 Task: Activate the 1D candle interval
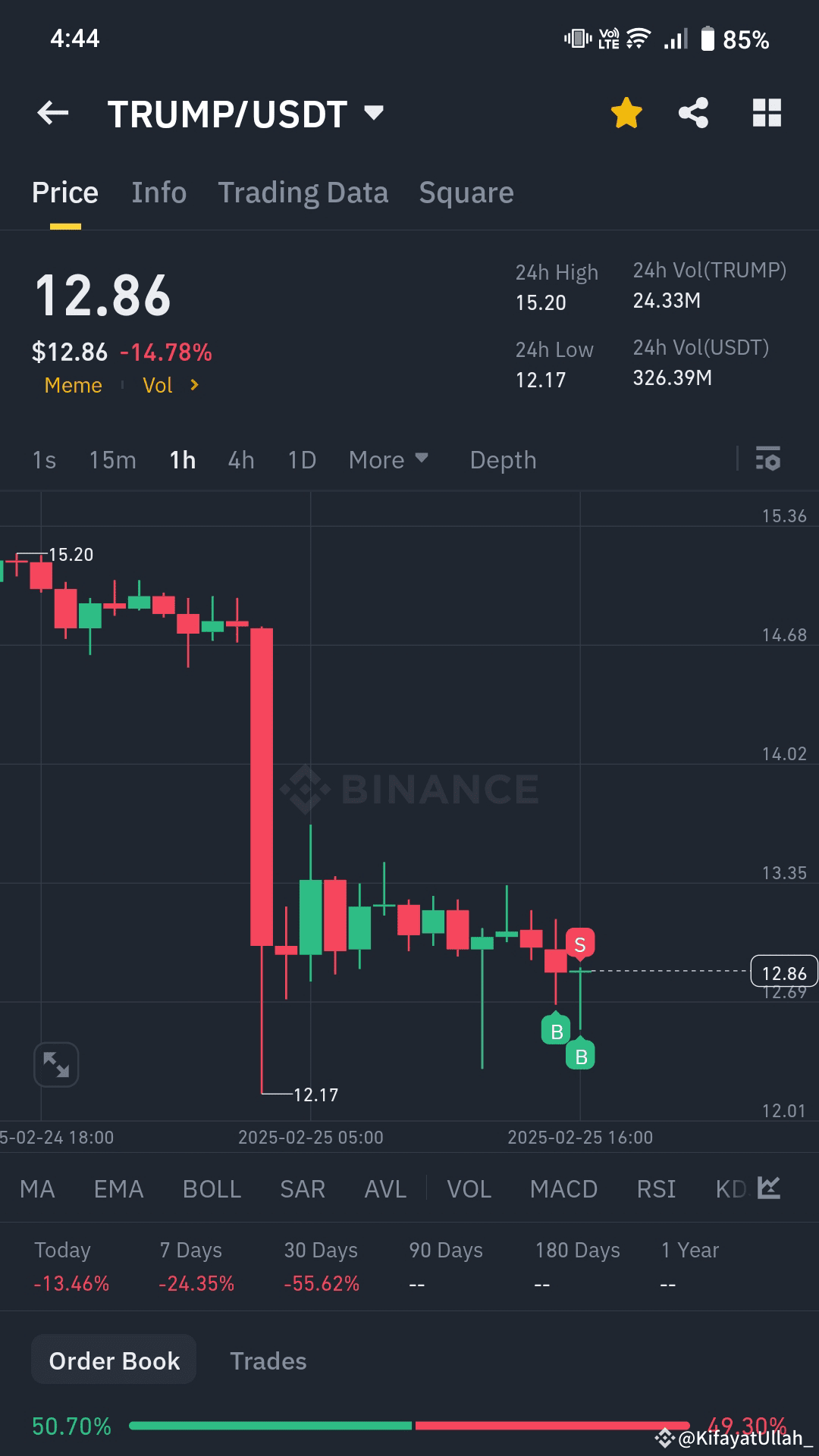(x=300, y=459)
